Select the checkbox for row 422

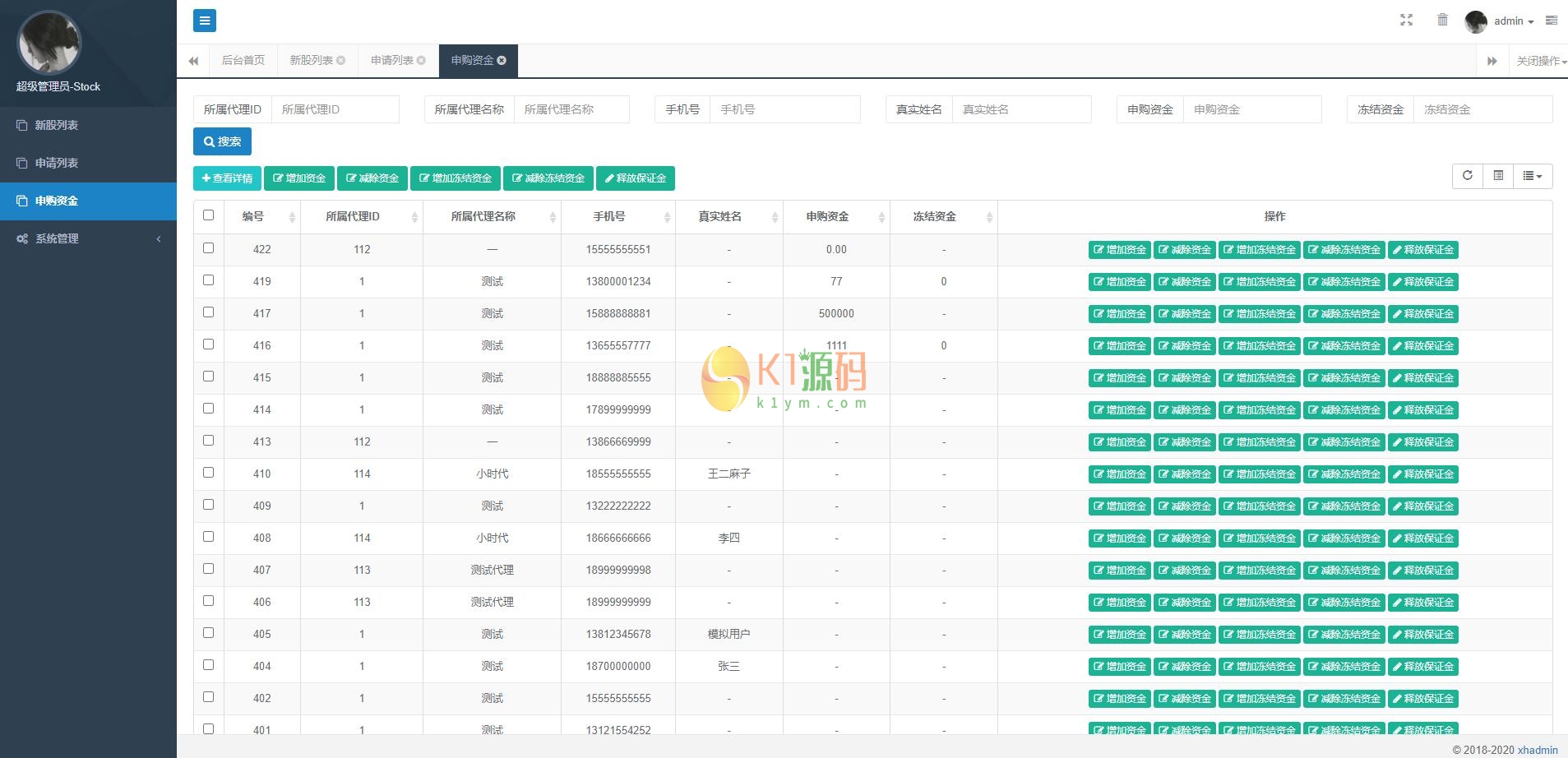208,248
